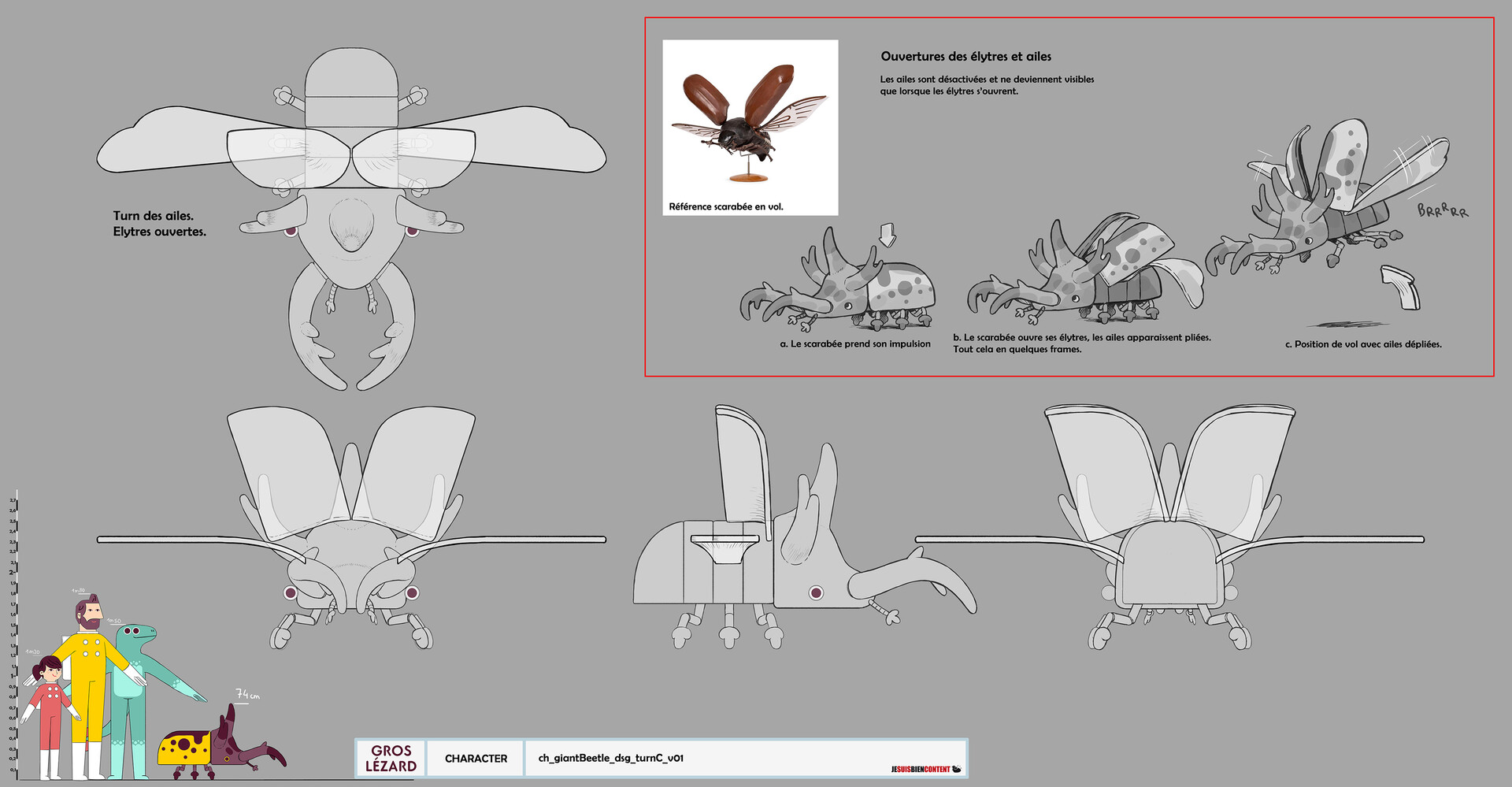Click the 'BRRRRR' sound effect lettering
1512x787 pixels.
coord(1443,210)
